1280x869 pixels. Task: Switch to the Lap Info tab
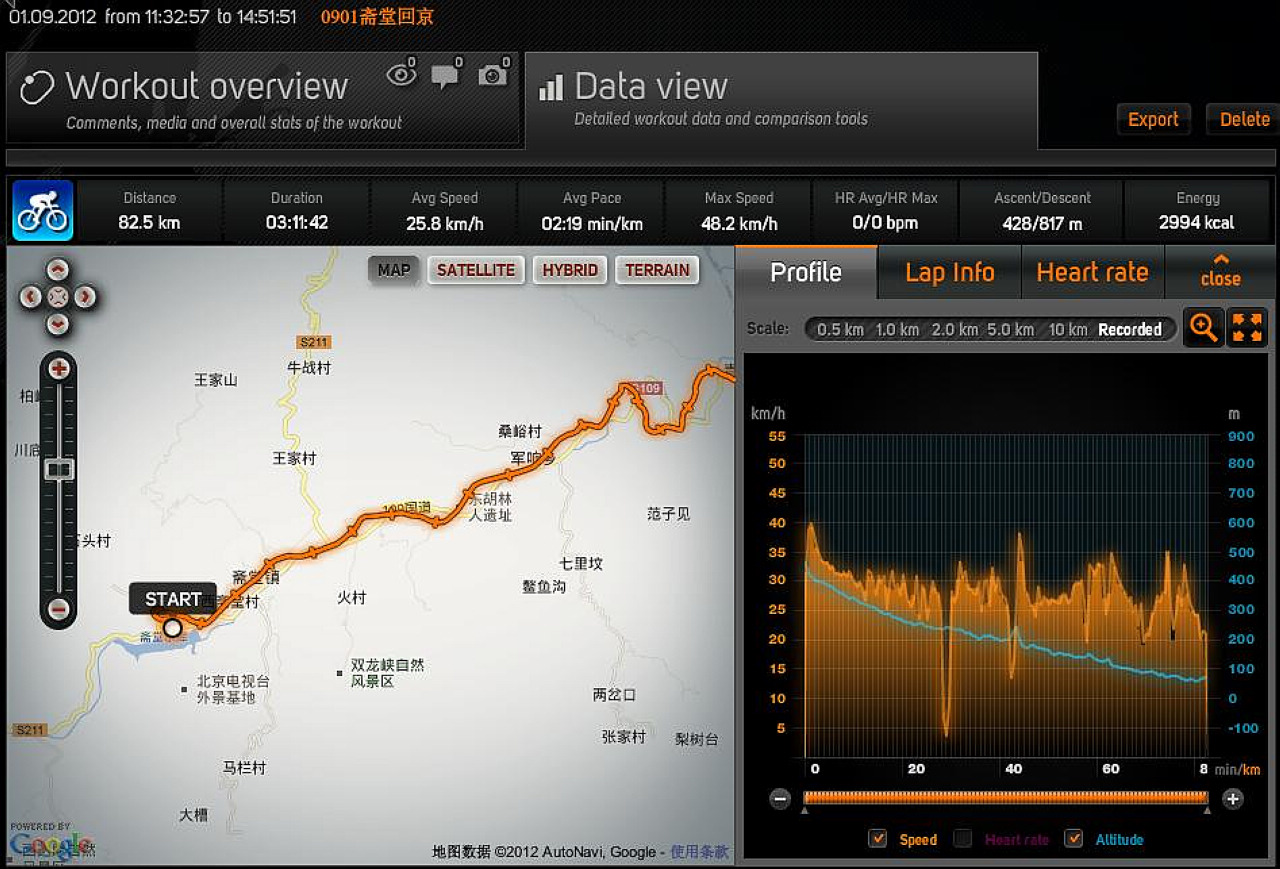[x=949, y=272]
